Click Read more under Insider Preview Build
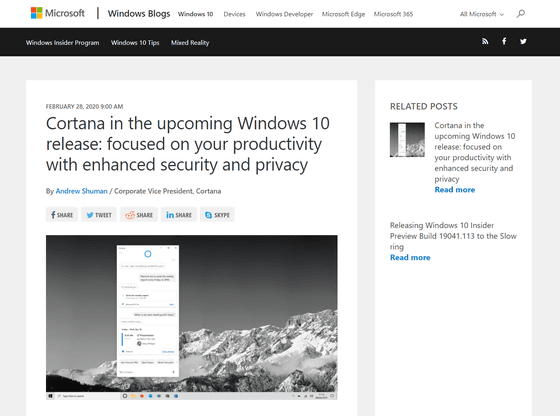The image size is (560, 416). point(410,257)
